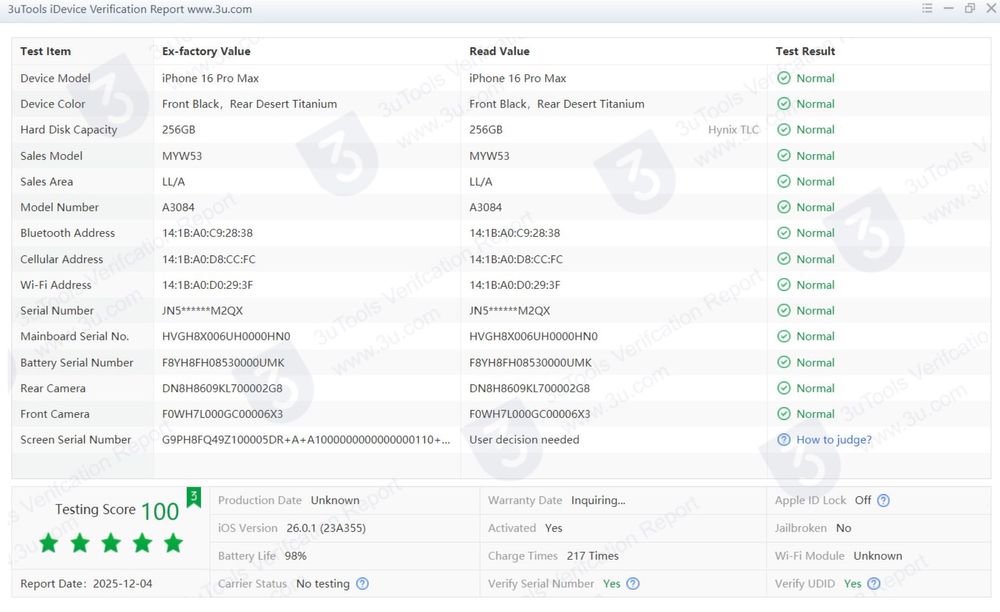This screenshot has width=1000, height=612.
Task: Select read value Mainboard serial HVGH8X006UH0000HN0
Action: 533,336
